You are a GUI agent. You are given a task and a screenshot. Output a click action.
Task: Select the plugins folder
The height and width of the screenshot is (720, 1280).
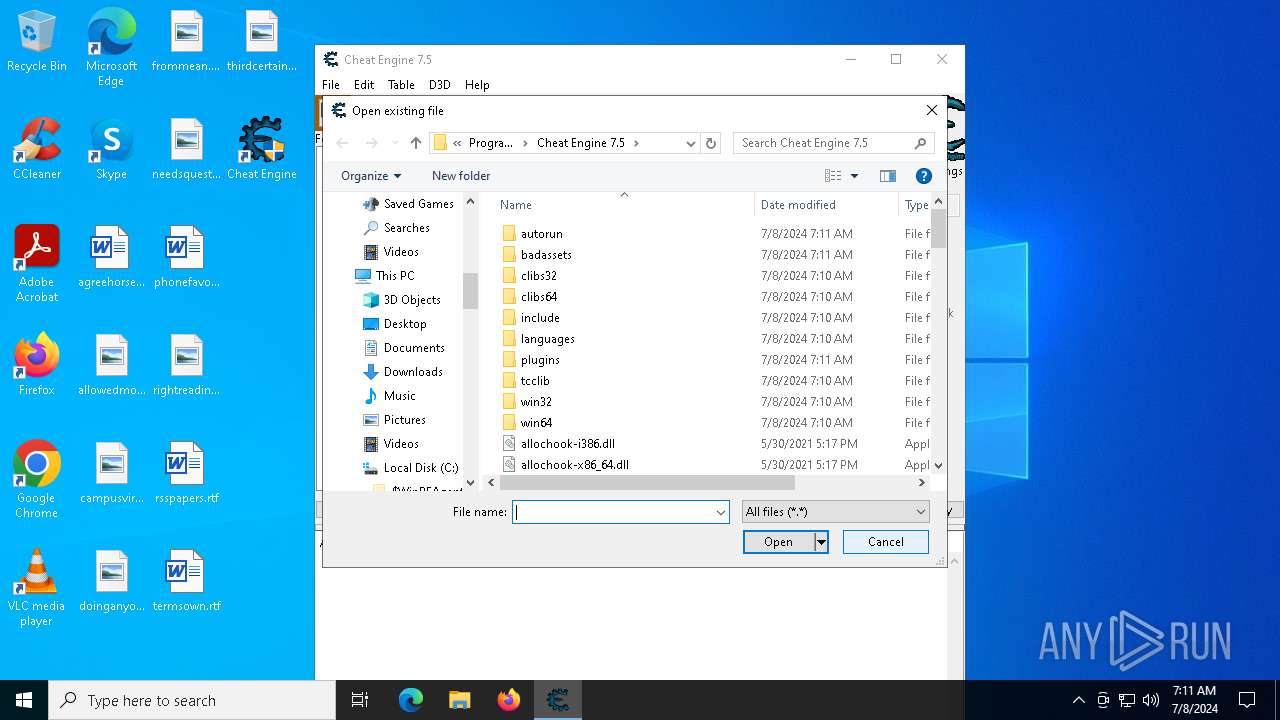point(540,360)
